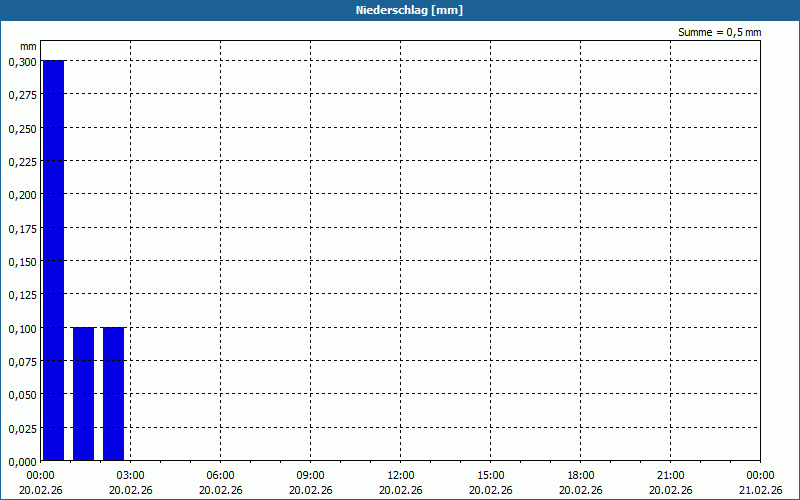Click the 21:00 time axis label
Viewport: 800px width, 500px height.
670,476
